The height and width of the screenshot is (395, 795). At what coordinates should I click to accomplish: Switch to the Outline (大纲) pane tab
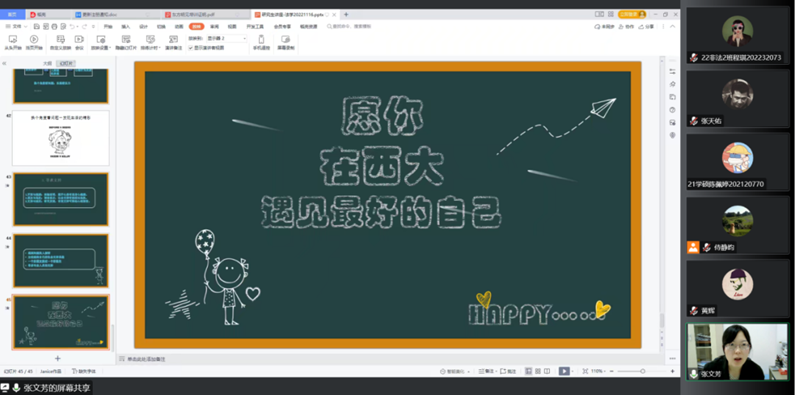(48, 63)
